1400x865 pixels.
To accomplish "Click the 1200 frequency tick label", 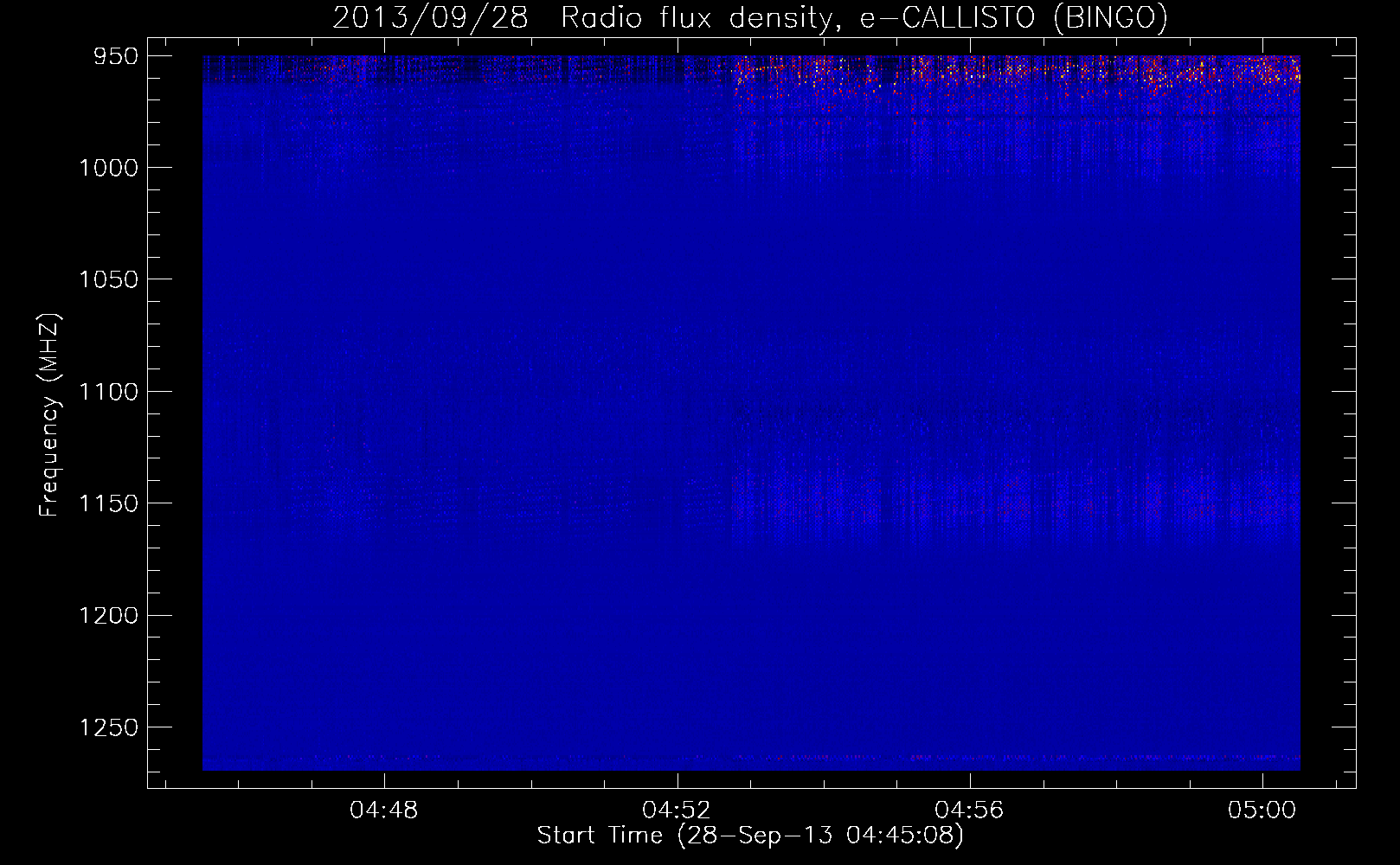I will [x=108, y=615].
